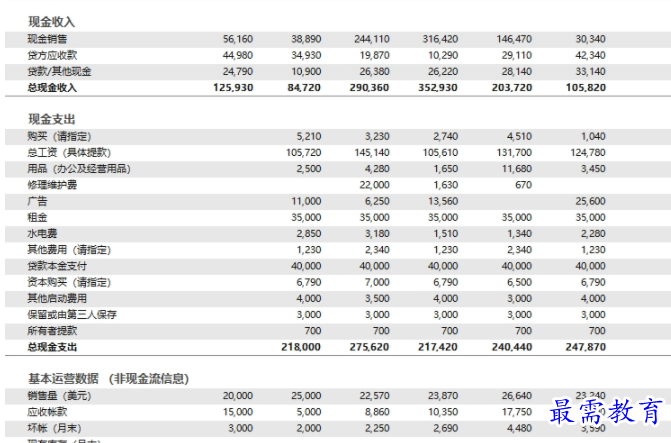
Task: Select the 145,140 wages cell
Action: click(x=372, y=153)
